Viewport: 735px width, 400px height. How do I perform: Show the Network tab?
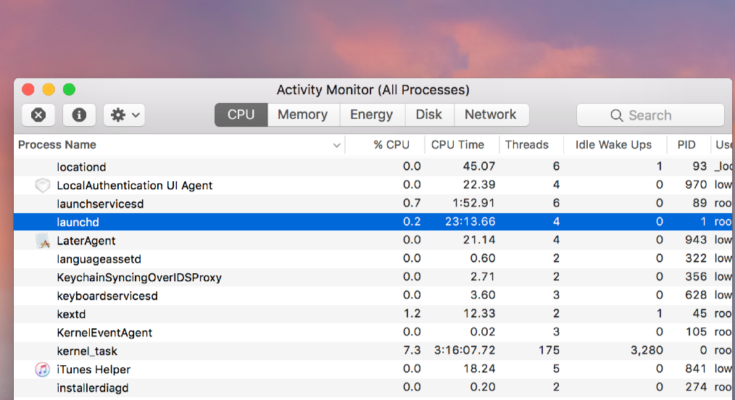(490, 115)
